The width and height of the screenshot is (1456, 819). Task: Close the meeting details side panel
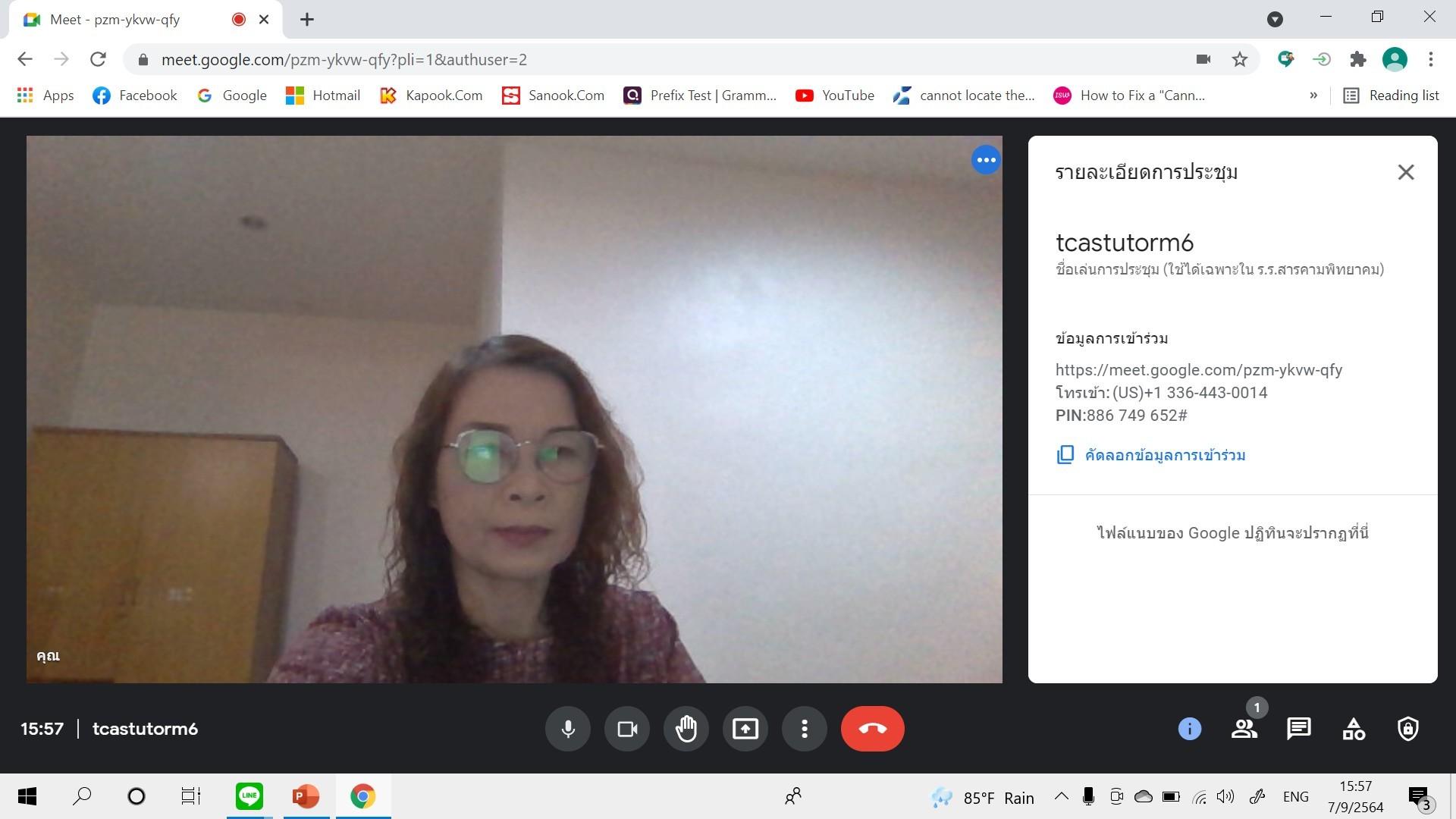tap(1405, 172)
